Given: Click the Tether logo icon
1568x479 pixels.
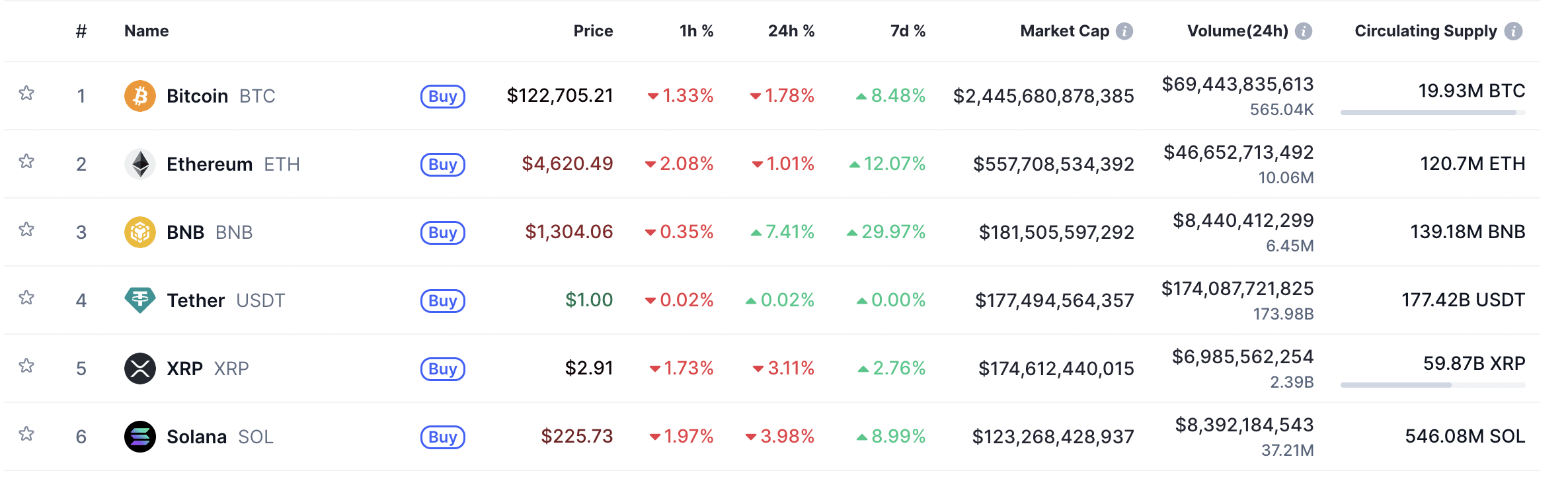Looking at the screenshot, I should (x=140, y=300).
